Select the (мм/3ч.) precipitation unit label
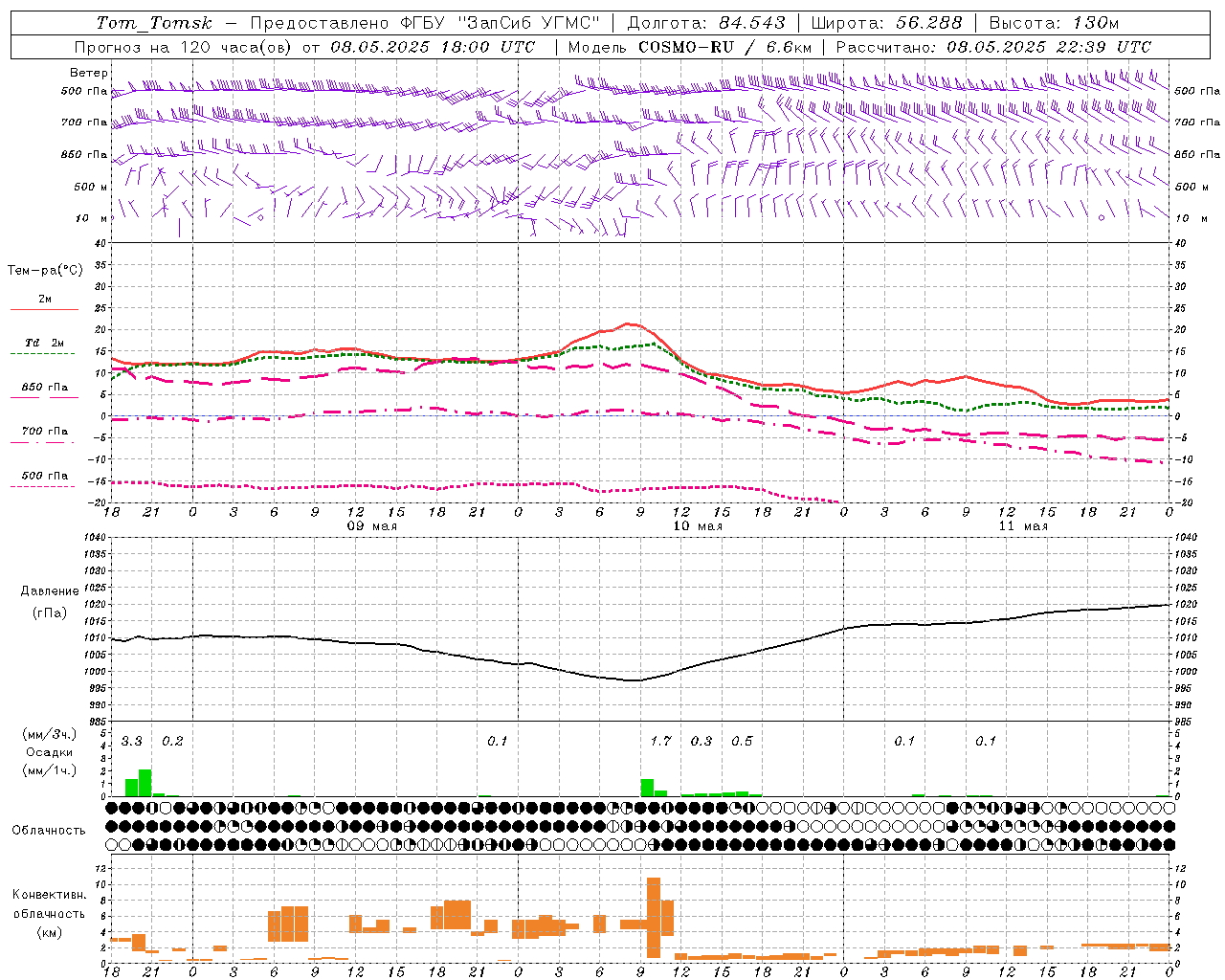This screenshot has width=1225, height=980. click(x=50, y=734)
